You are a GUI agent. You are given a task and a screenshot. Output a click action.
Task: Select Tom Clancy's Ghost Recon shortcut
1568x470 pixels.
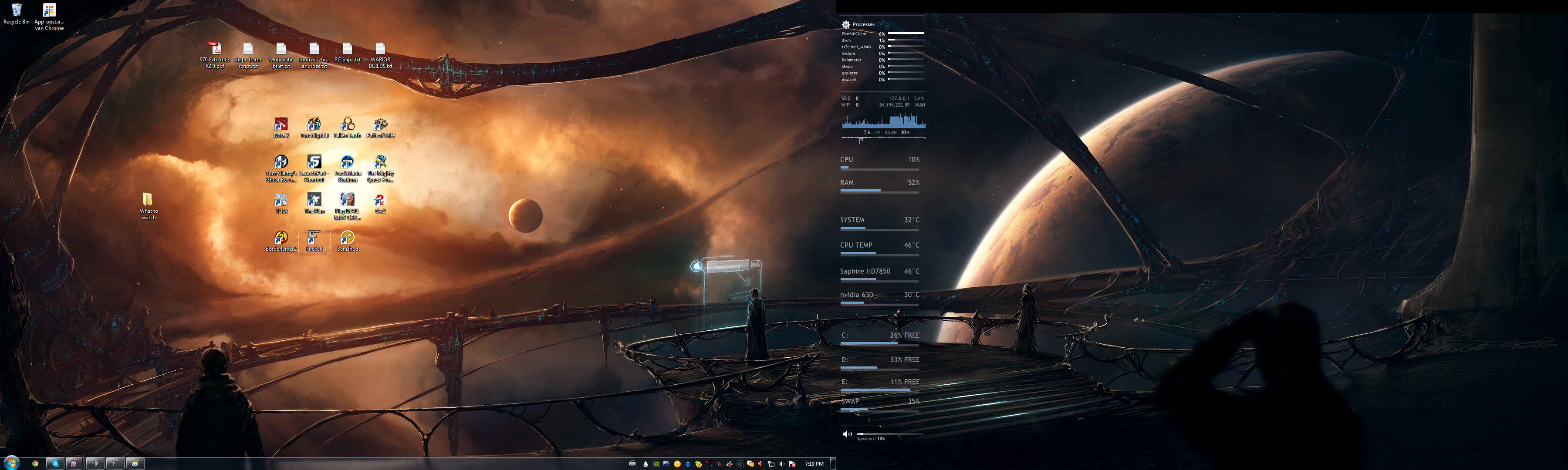[280, 168]
